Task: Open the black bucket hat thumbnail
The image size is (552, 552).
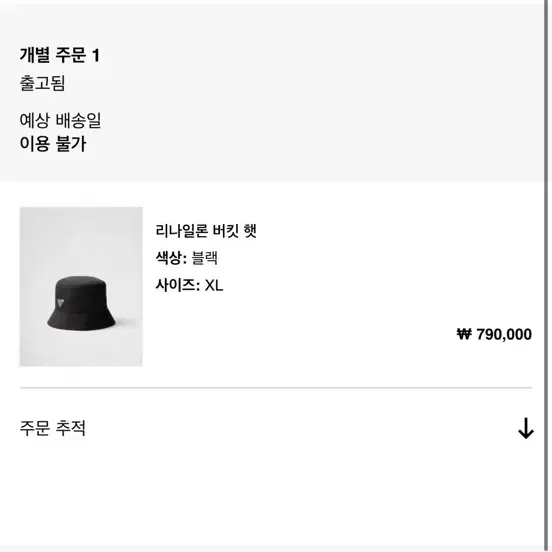Action: [x=81, y=287]
